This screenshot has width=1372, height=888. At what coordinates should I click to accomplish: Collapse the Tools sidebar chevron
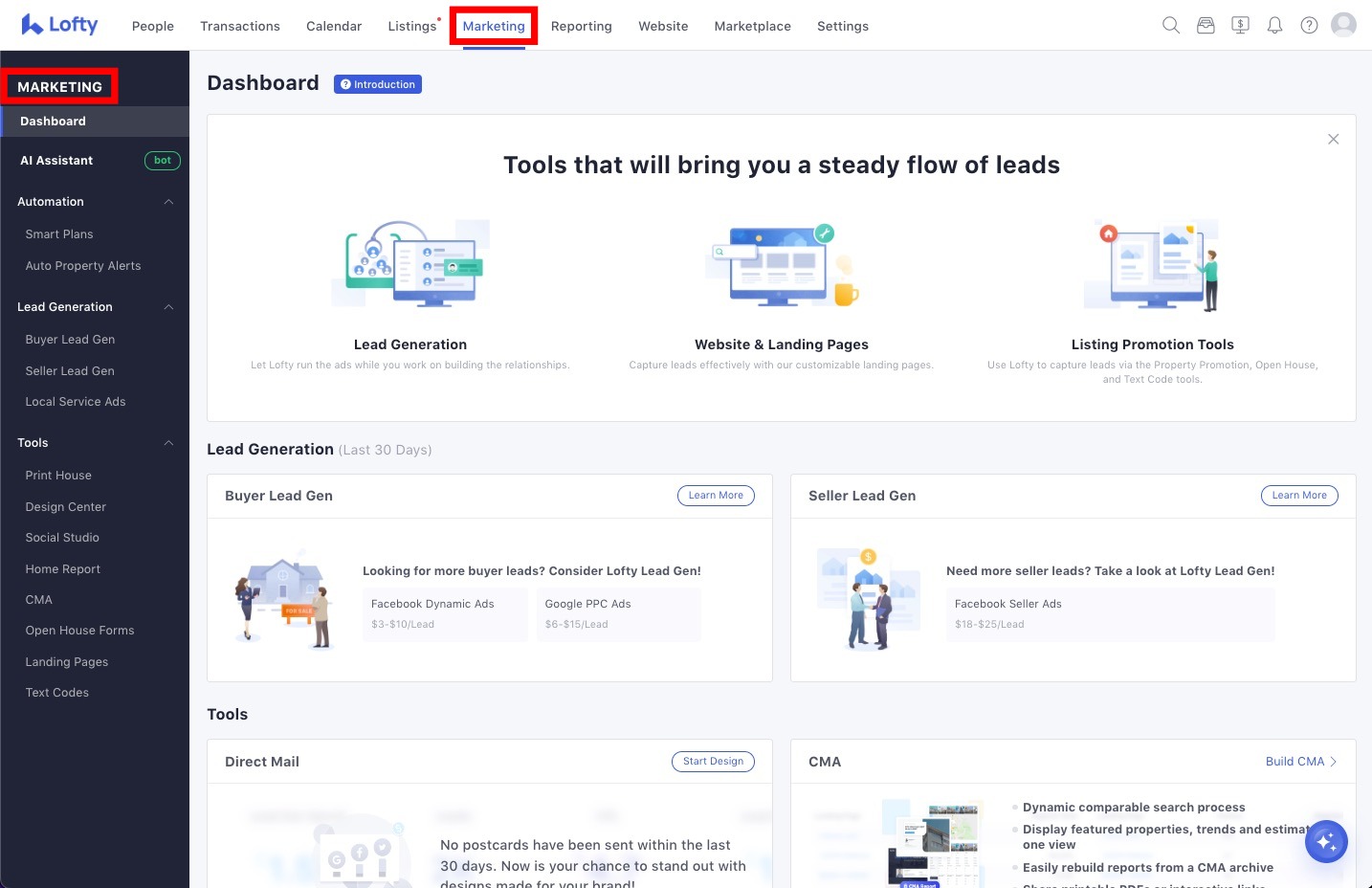click(169, 443)
